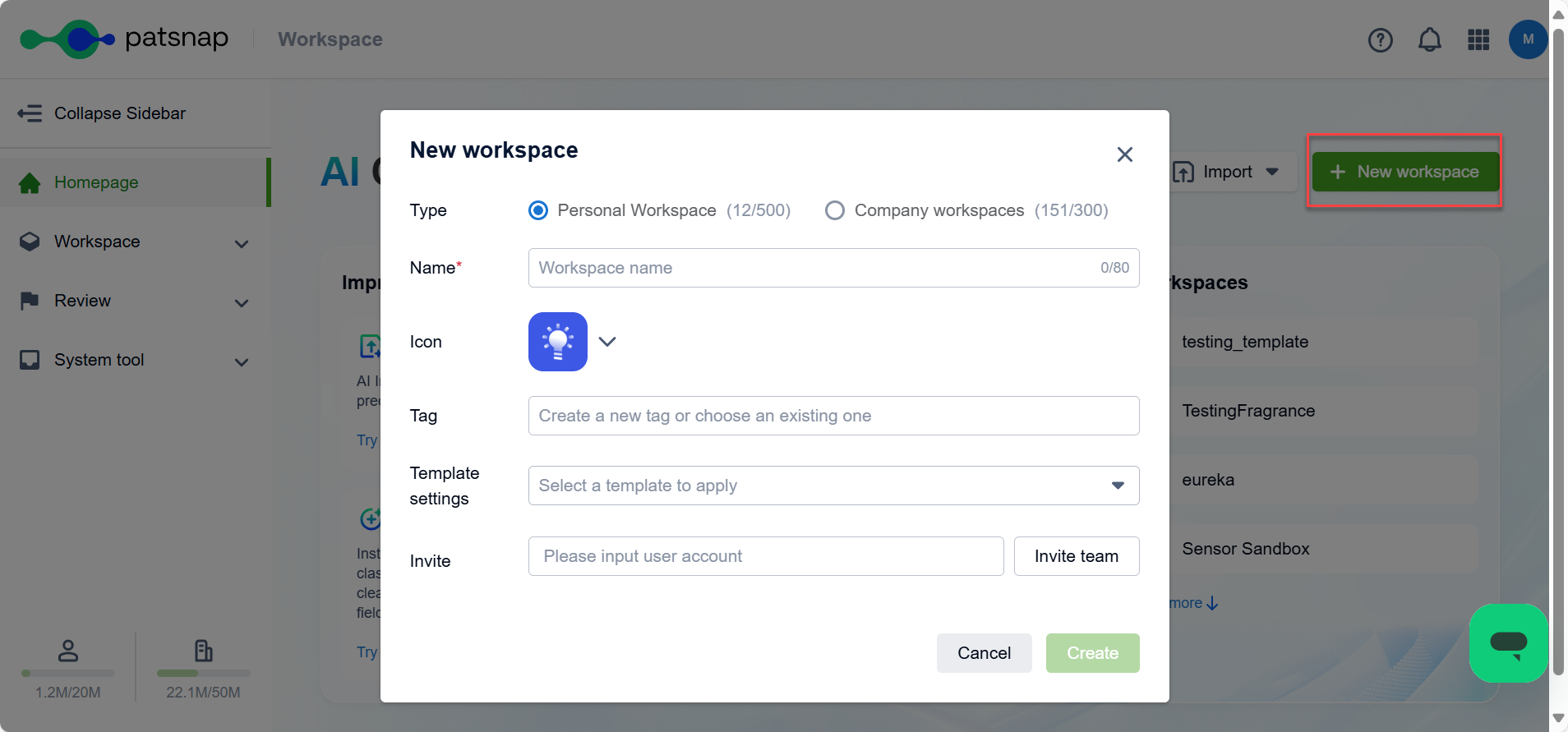Viewport: 1568px width, 732px height.
Task: Open the notifications bell
Action: 1429,39
